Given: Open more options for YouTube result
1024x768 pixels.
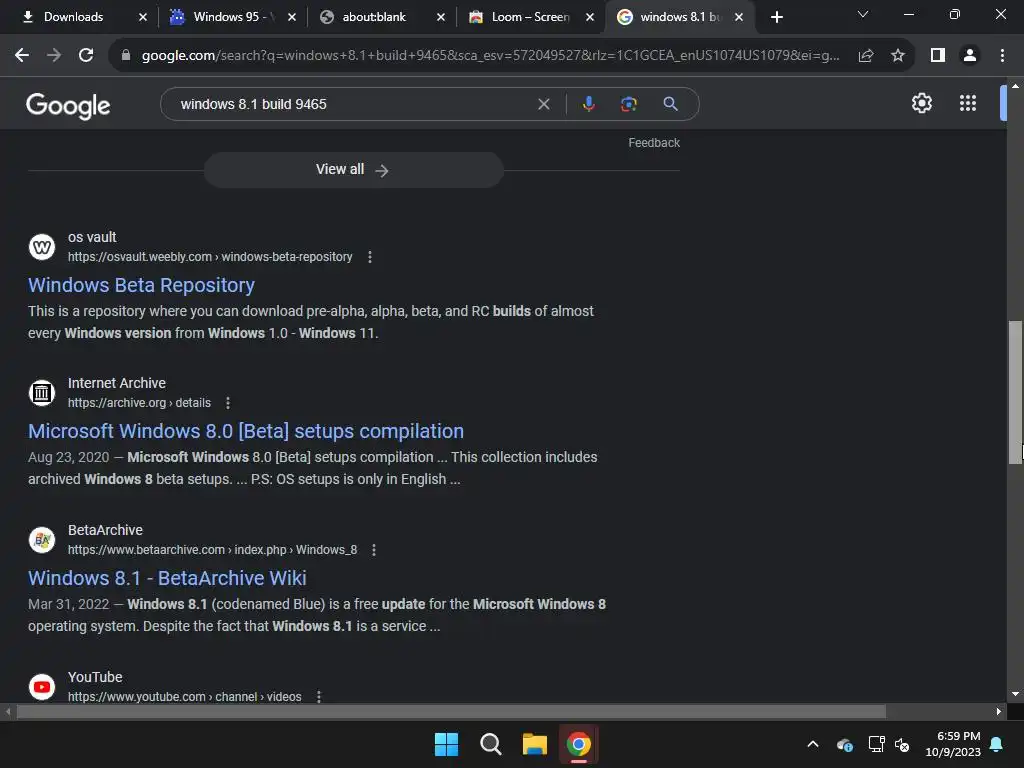Looking at the screenshot, I should point(319,697).
